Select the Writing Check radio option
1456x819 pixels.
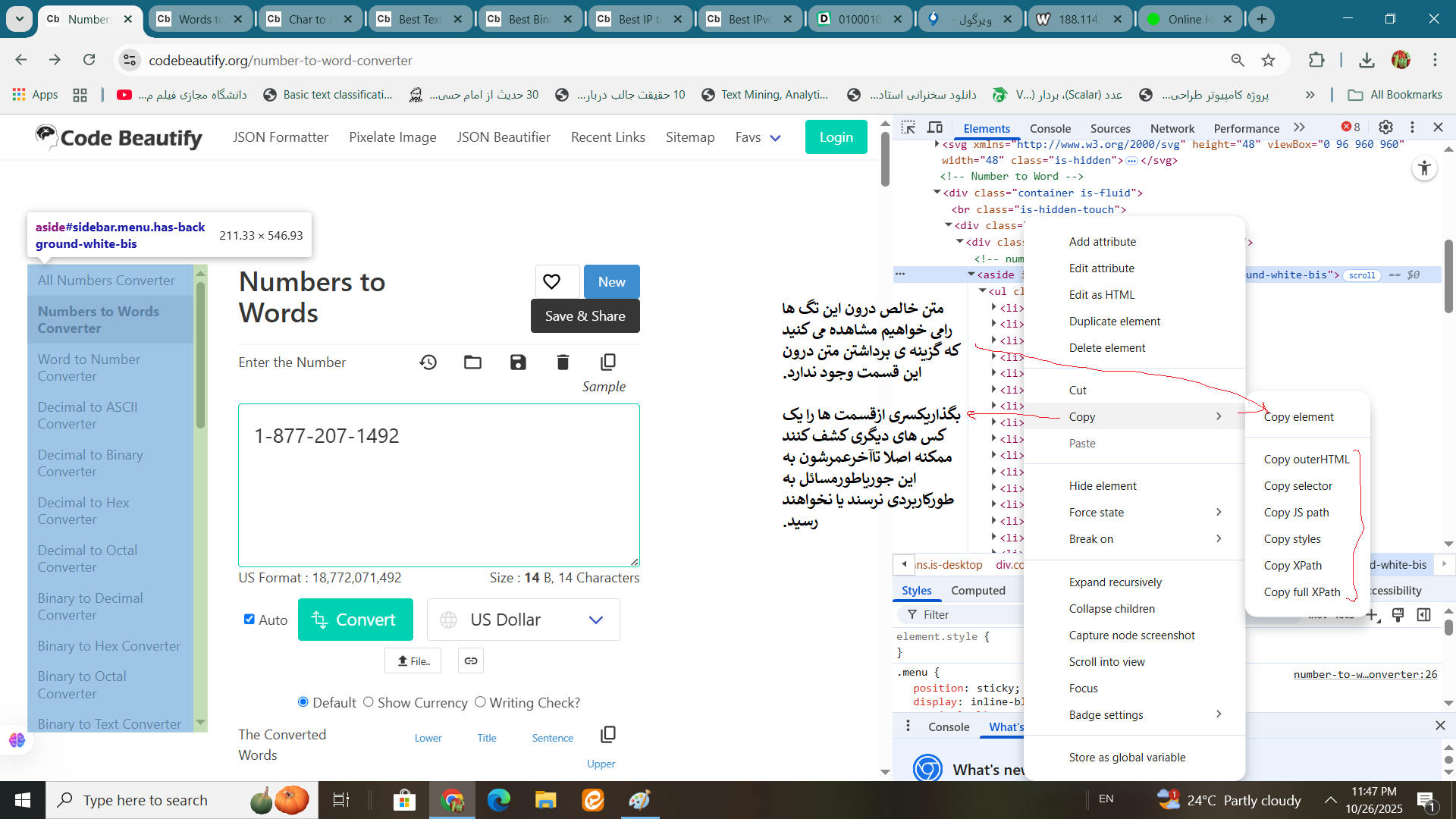click(480, 702)
